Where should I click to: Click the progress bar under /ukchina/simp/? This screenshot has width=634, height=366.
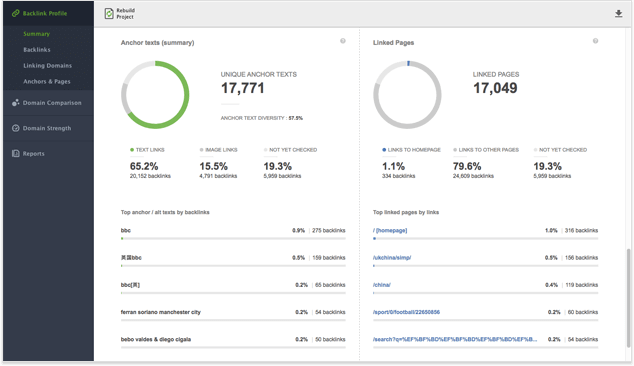pos(485,266)
